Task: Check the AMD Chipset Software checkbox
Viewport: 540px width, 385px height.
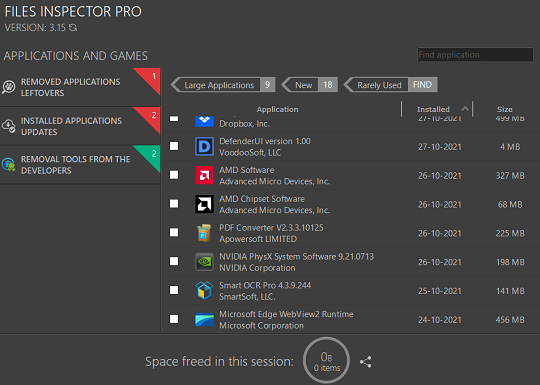Action: click(174, 204)
